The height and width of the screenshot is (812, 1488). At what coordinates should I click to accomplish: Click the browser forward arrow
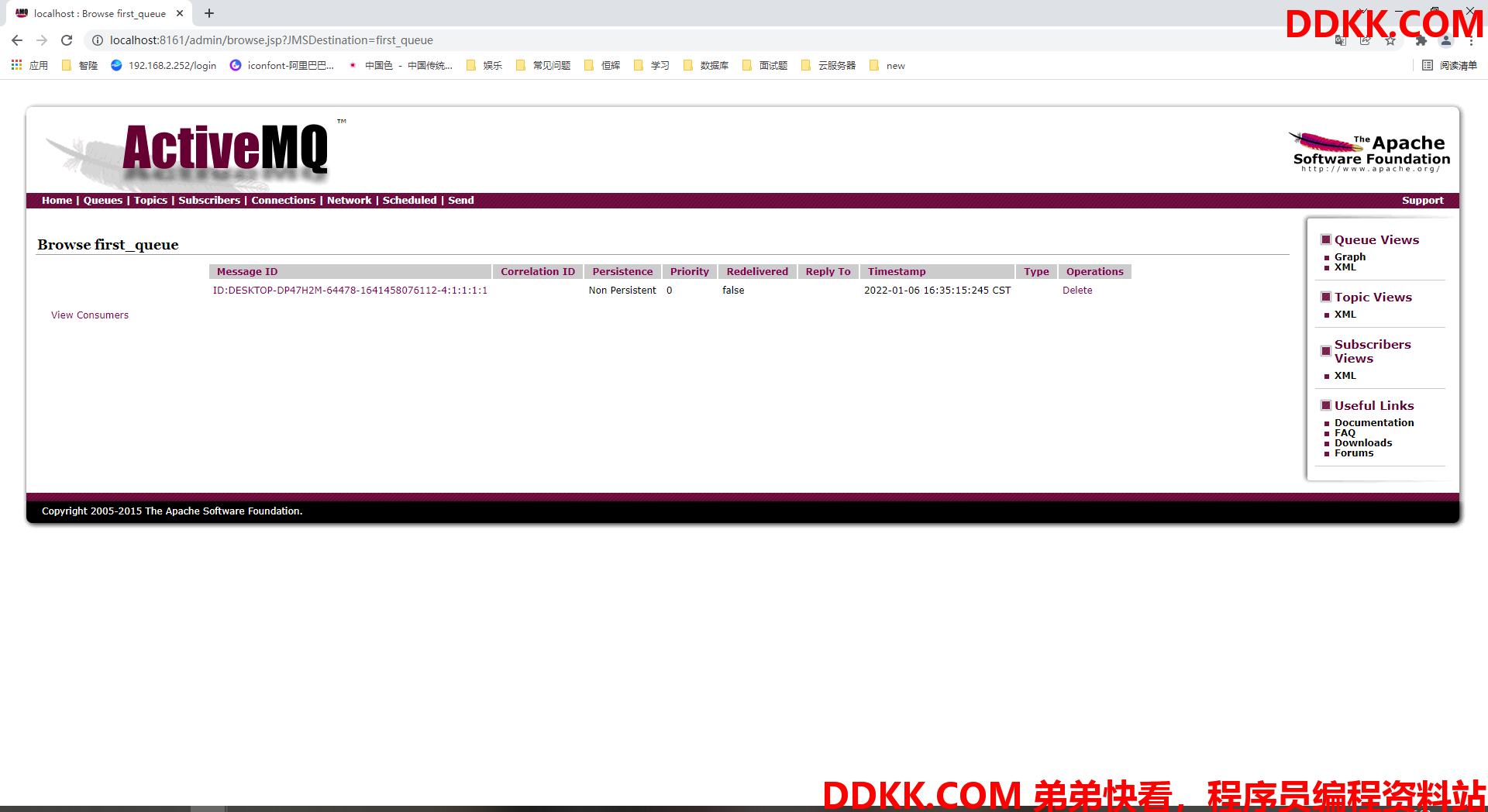42,40
